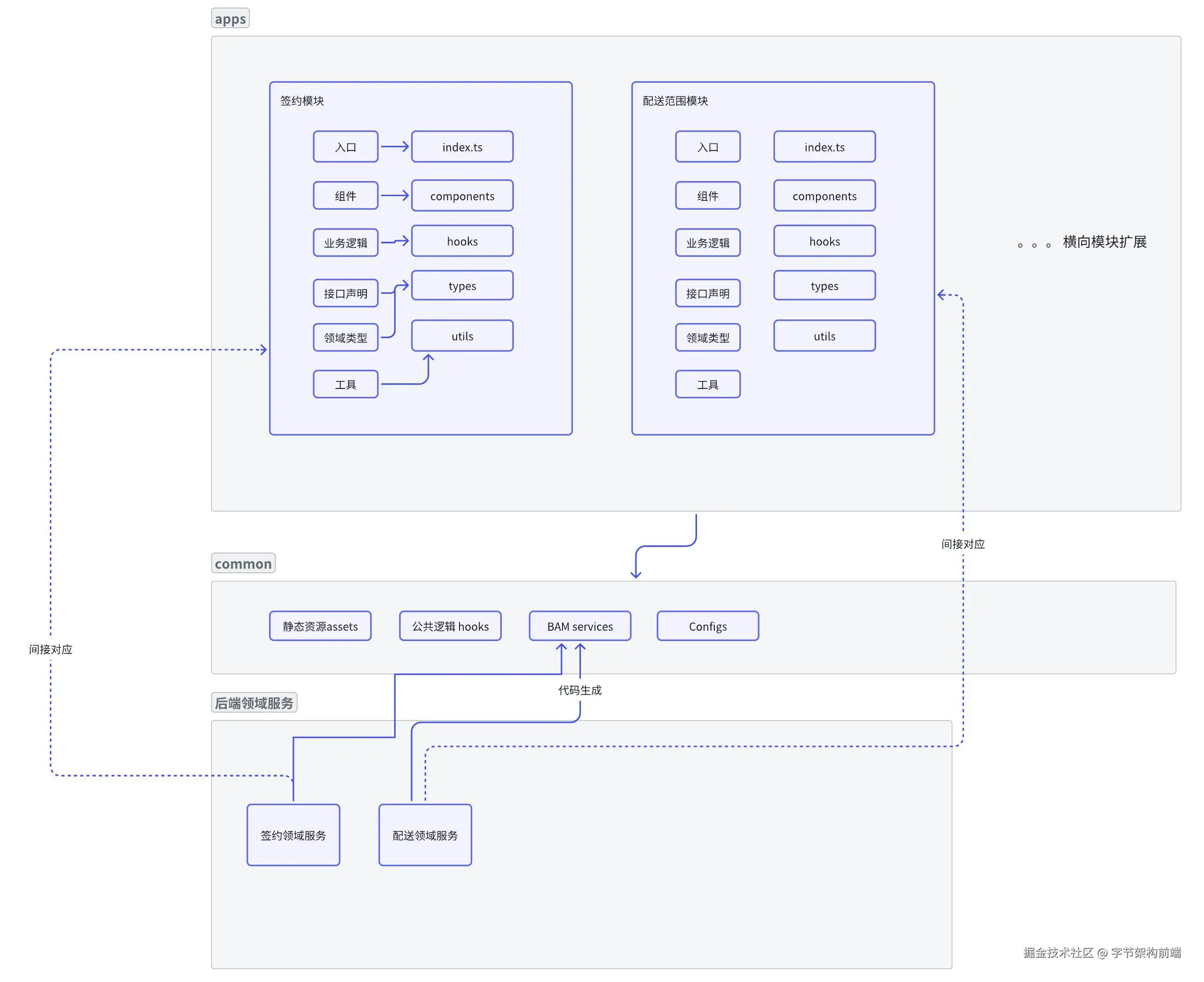Select utils box in 签约模块
The image size is (1204, 982).
[x=461, y=336]
